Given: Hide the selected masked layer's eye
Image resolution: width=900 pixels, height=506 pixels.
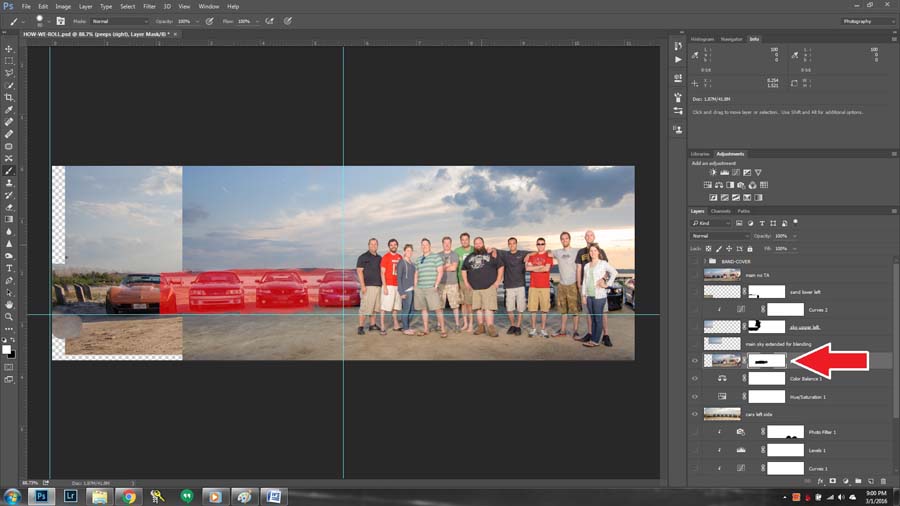Looking at the screenshot, I should click(695, 361).
